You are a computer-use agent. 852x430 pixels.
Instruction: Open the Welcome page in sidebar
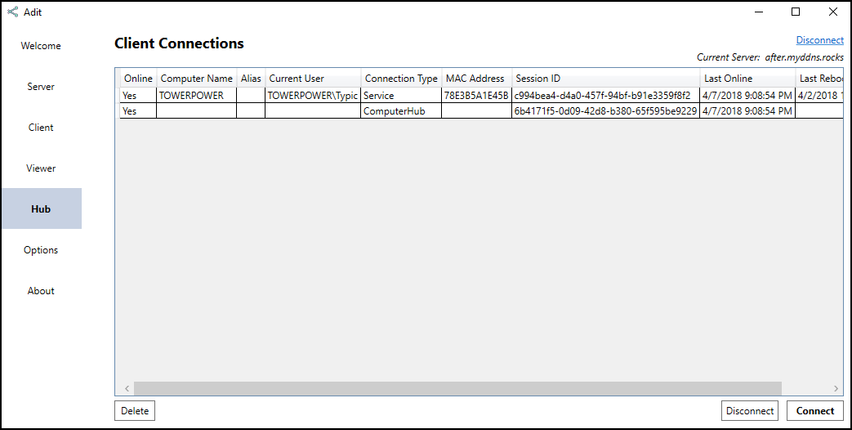(41, 46)
